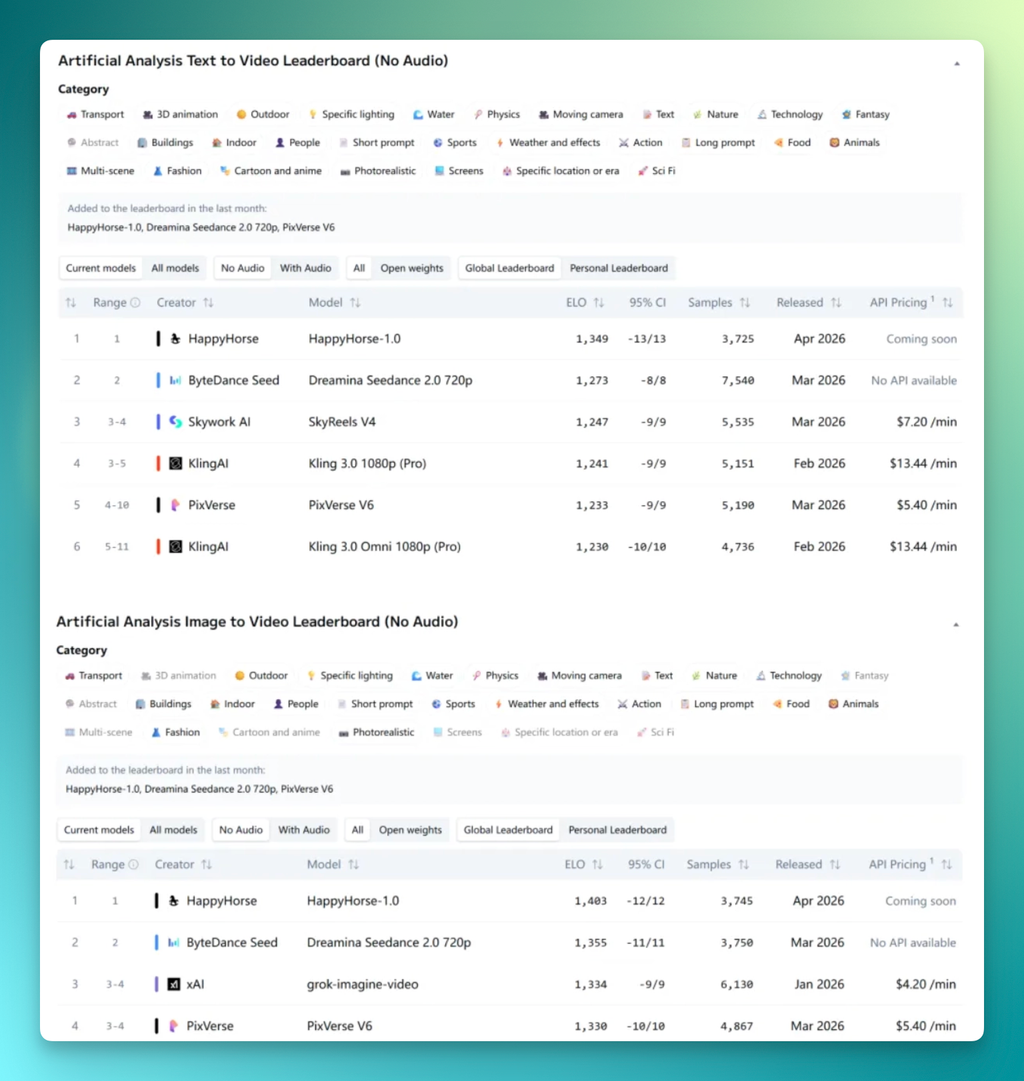Sort Text to Video table by ELO arrows
The image size is (1024, 1081).
(x=599, y=303)
